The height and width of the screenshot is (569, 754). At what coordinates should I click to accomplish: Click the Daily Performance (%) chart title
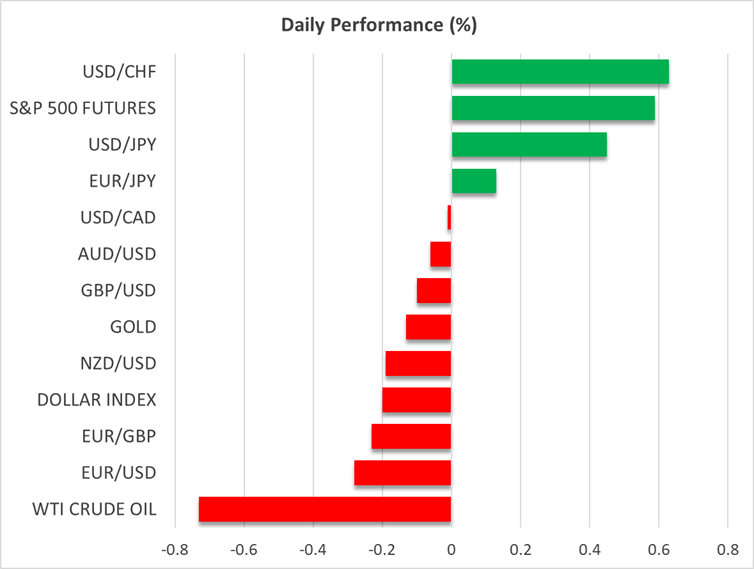point(376,22)
